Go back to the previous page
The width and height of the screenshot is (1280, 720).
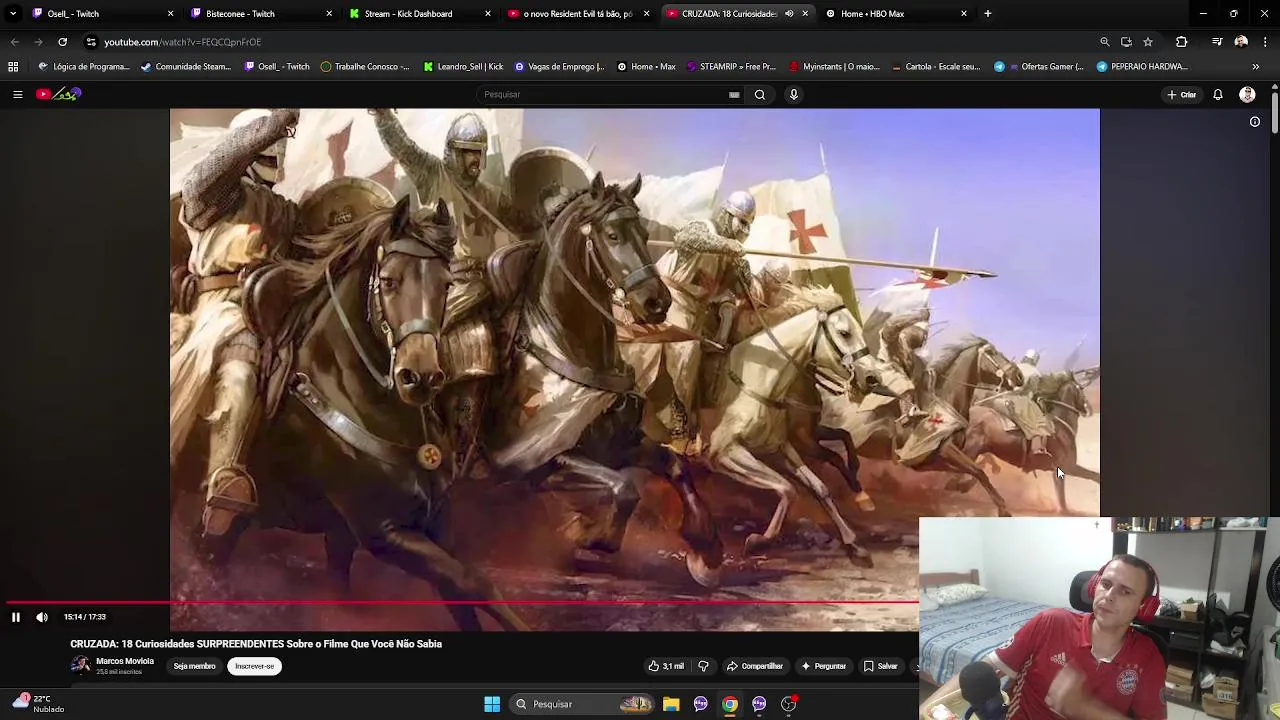click(14, 42)
